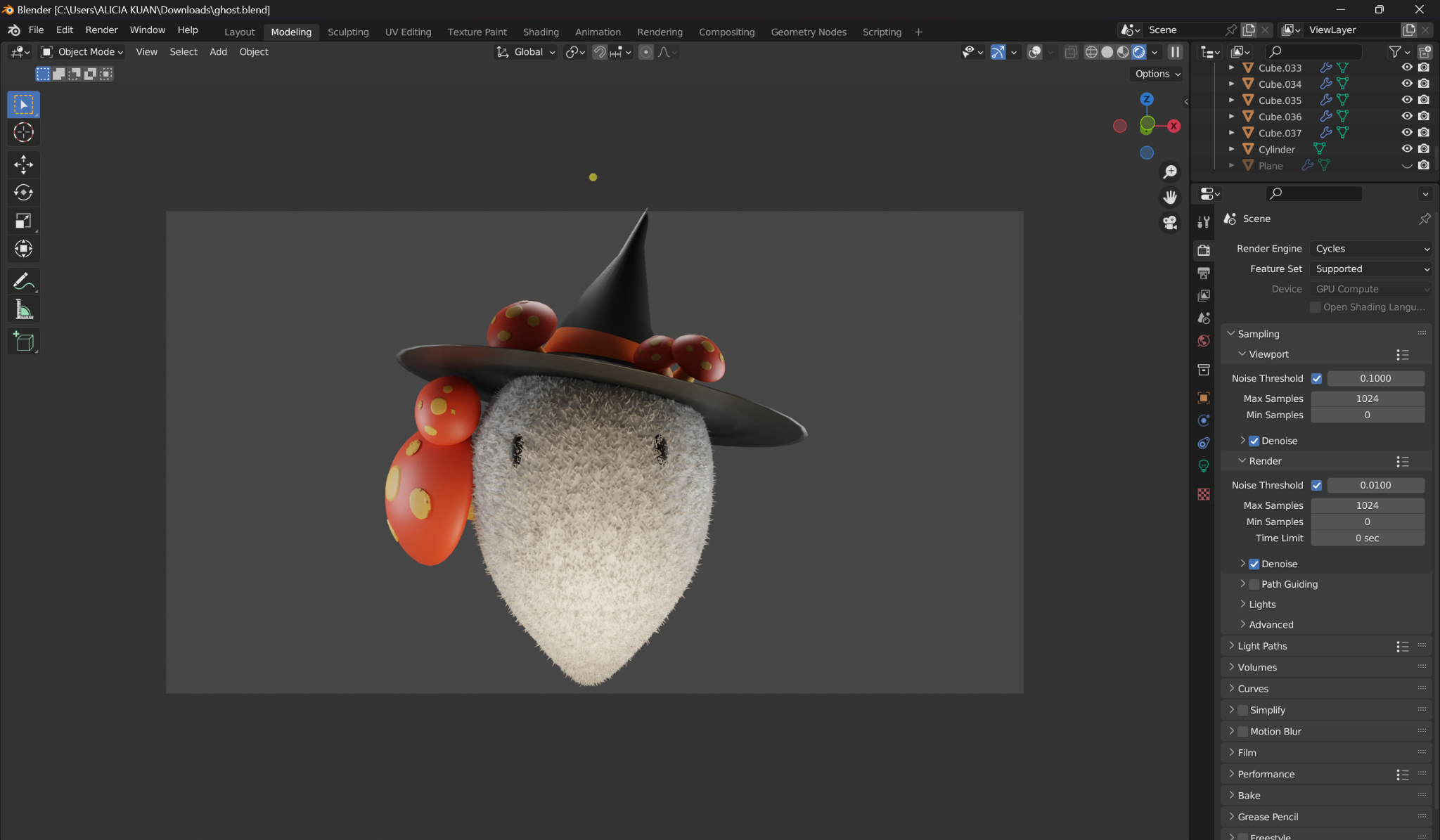This screenshot has width=1440, height=840.
Task: Expand the Lights subpanel
Action: (x=1262, y=605)
